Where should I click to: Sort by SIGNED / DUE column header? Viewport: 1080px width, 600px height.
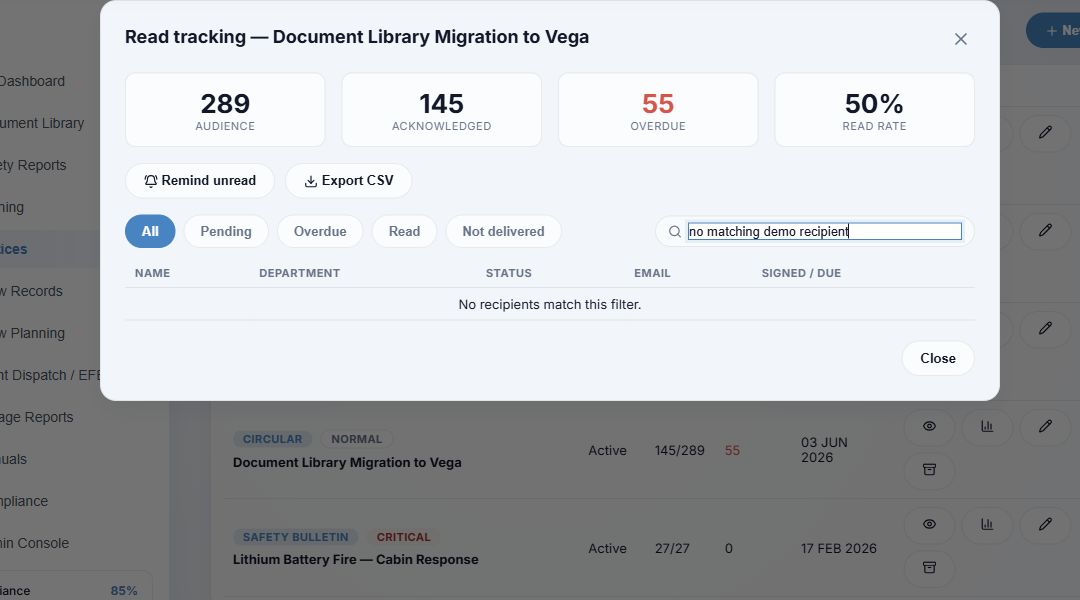801,273
